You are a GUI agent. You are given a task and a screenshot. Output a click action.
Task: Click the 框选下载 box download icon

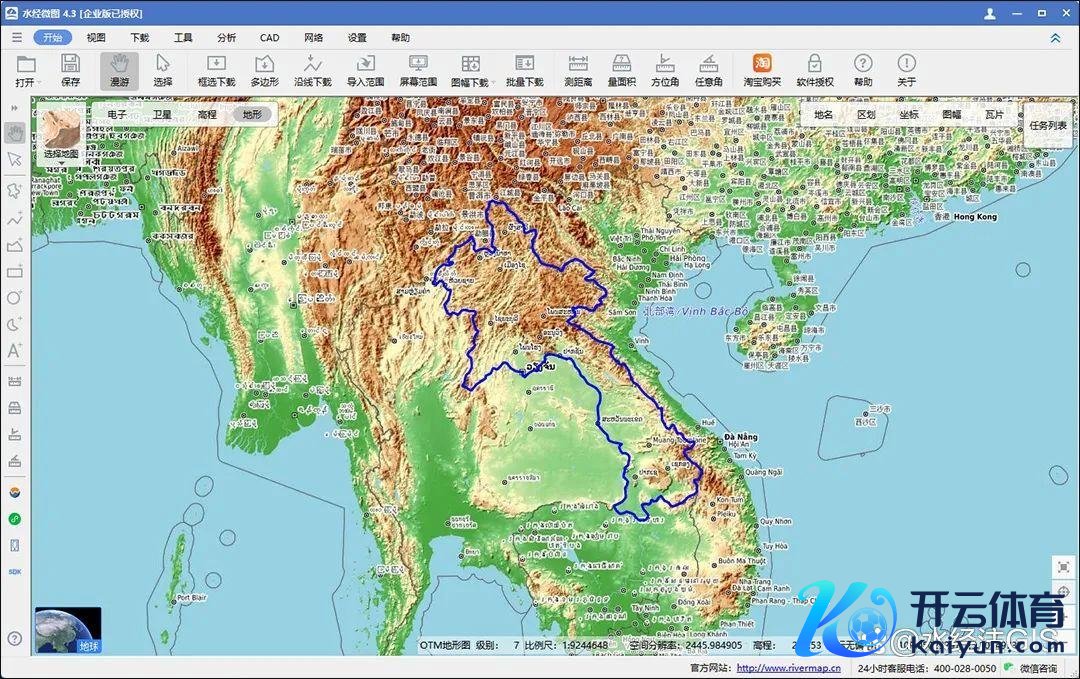(x=216, y=70)
